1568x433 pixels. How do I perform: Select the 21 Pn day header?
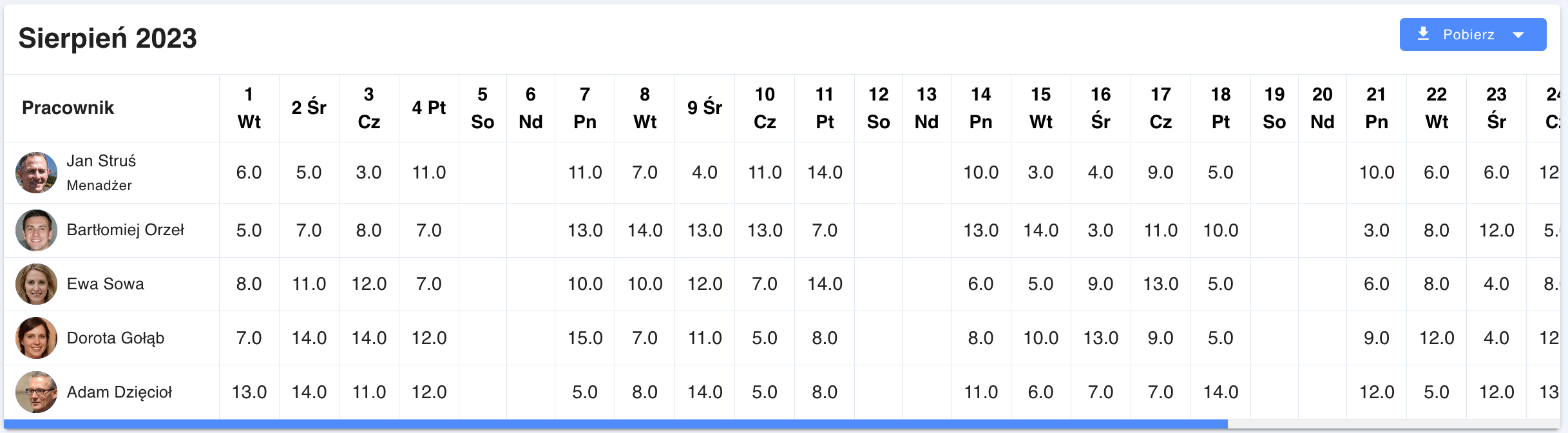pyautogui.click(x=1377, y=108)
